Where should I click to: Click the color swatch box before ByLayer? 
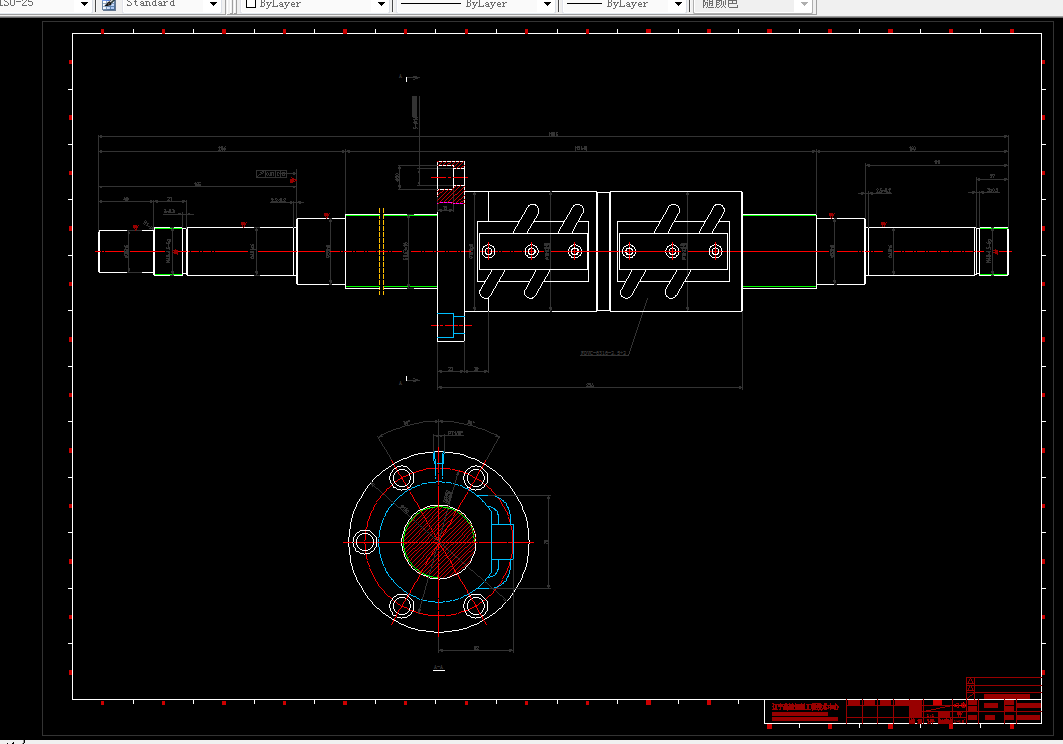coord(250,4)
